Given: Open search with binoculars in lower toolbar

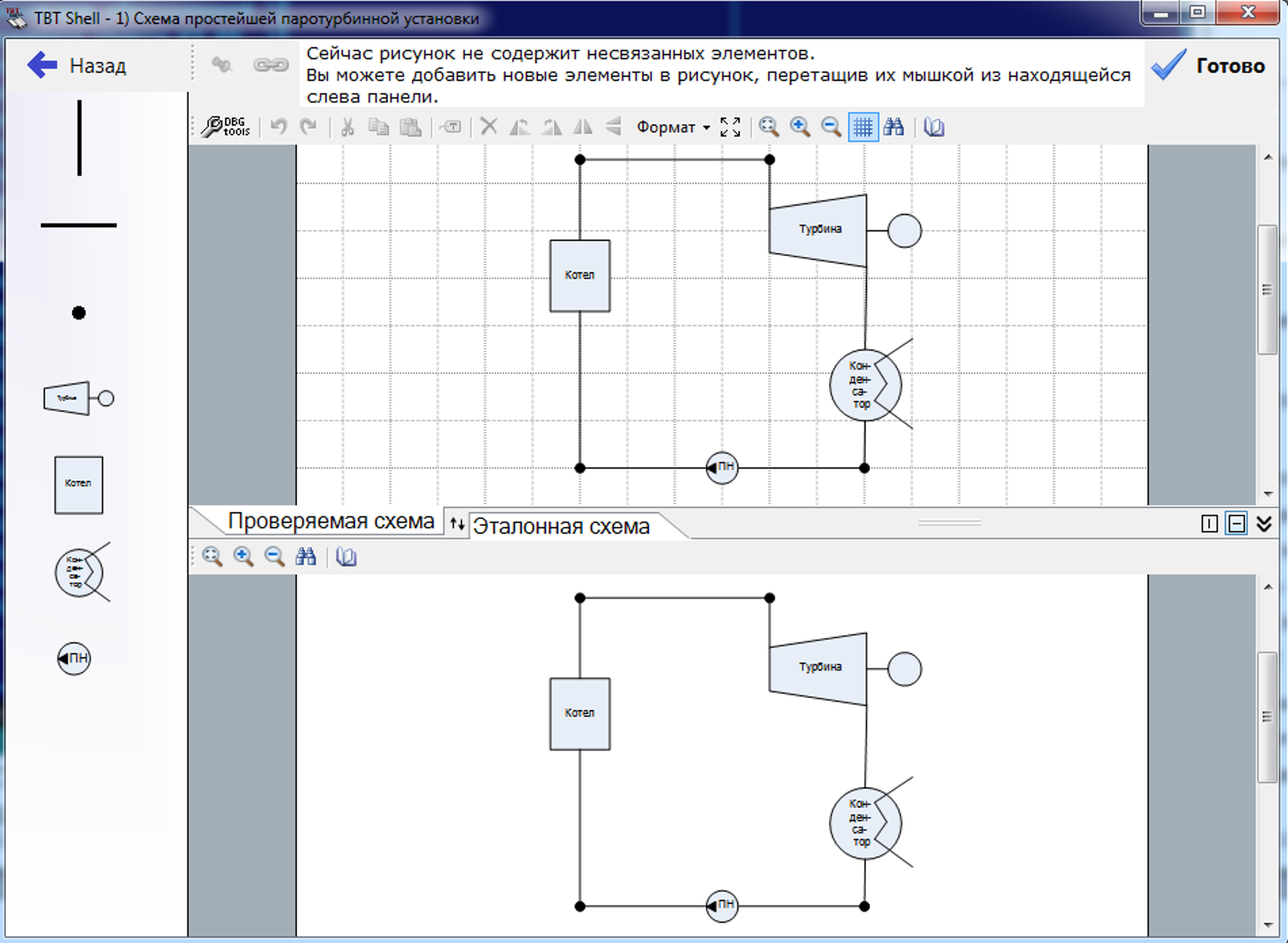Looking at the screenshot, I should click(306, 557).
